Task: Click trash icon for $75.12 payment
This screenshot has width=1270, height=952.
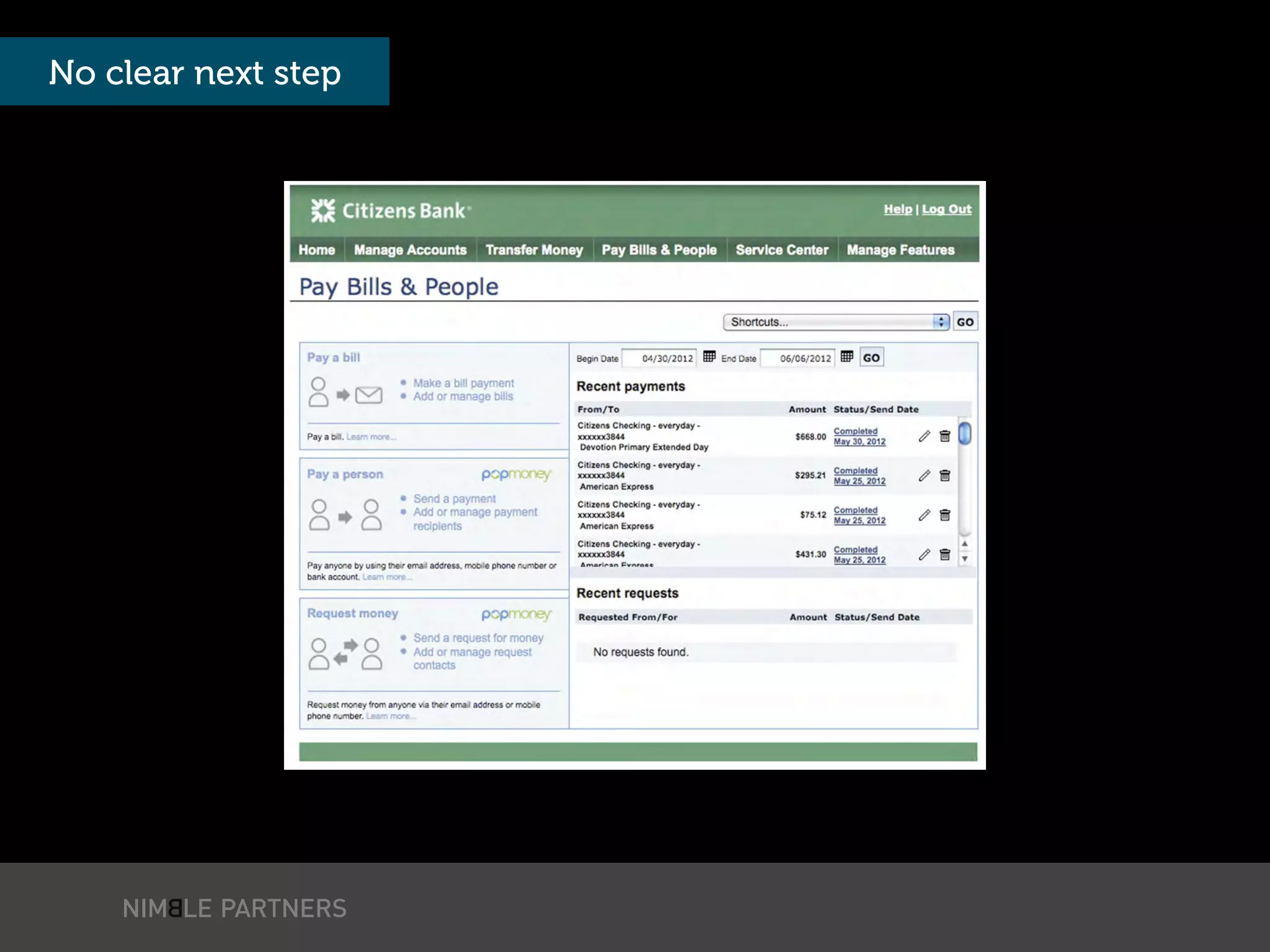Action: click(x=945, y=515)
